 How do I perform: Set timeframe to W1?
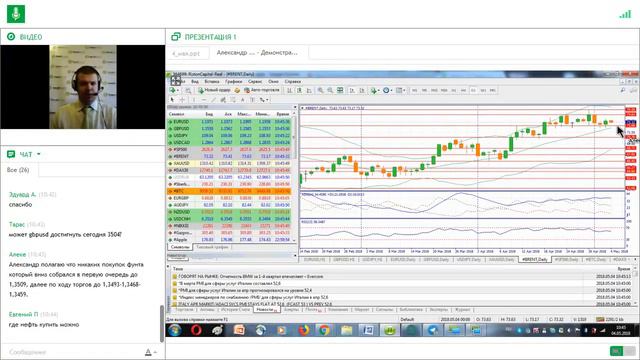(483, 90)
